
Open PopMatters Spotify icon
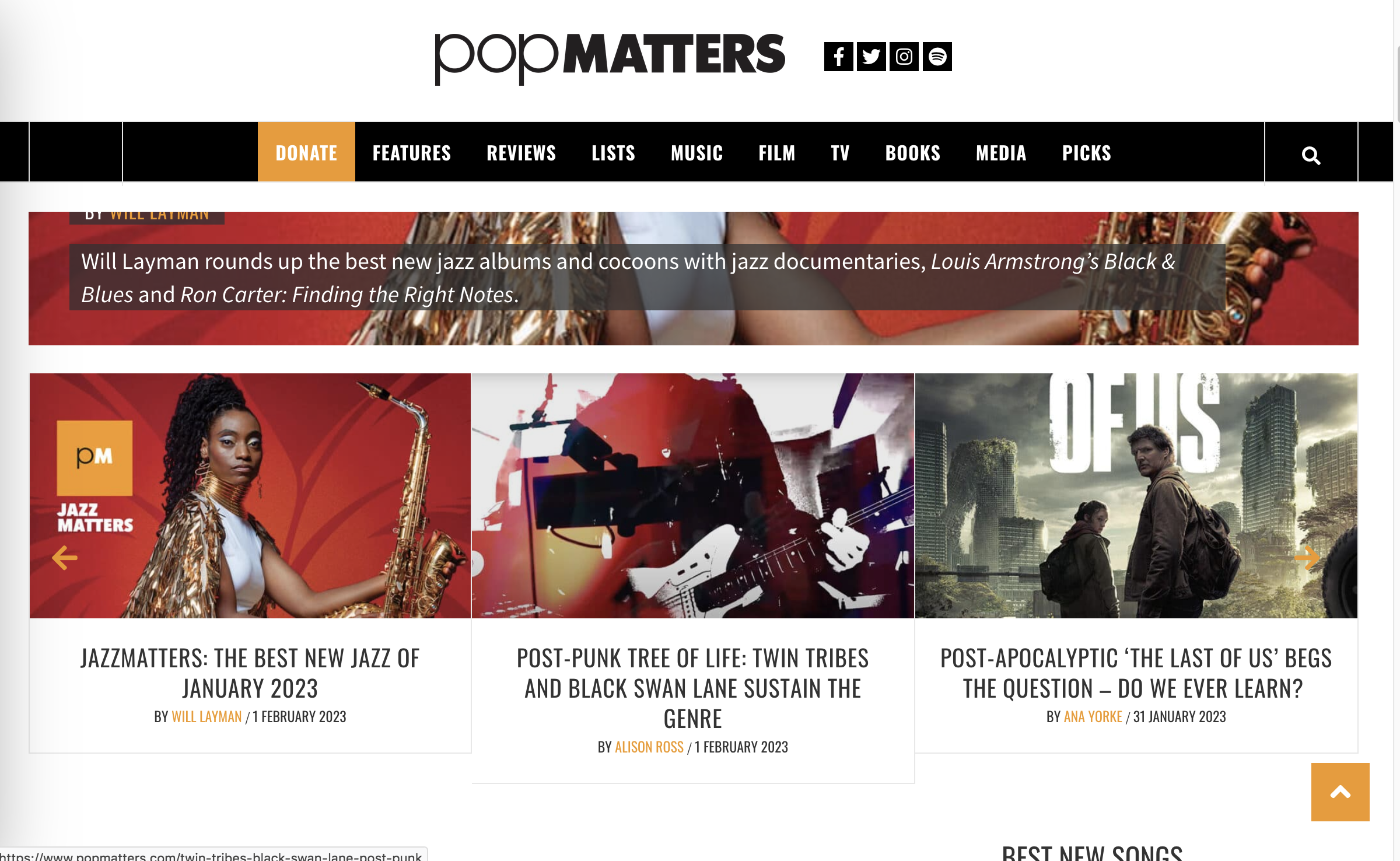click(x=937, y=57)
